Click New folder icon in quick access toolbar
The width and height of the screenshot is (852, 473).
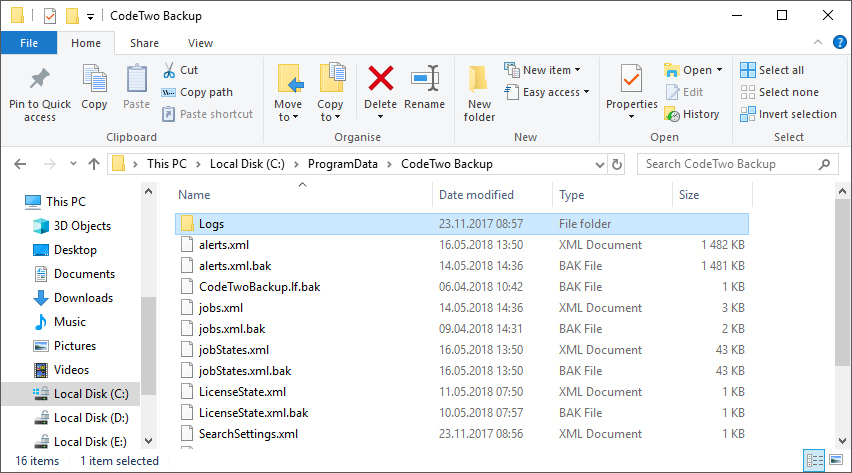pos(72,16)
